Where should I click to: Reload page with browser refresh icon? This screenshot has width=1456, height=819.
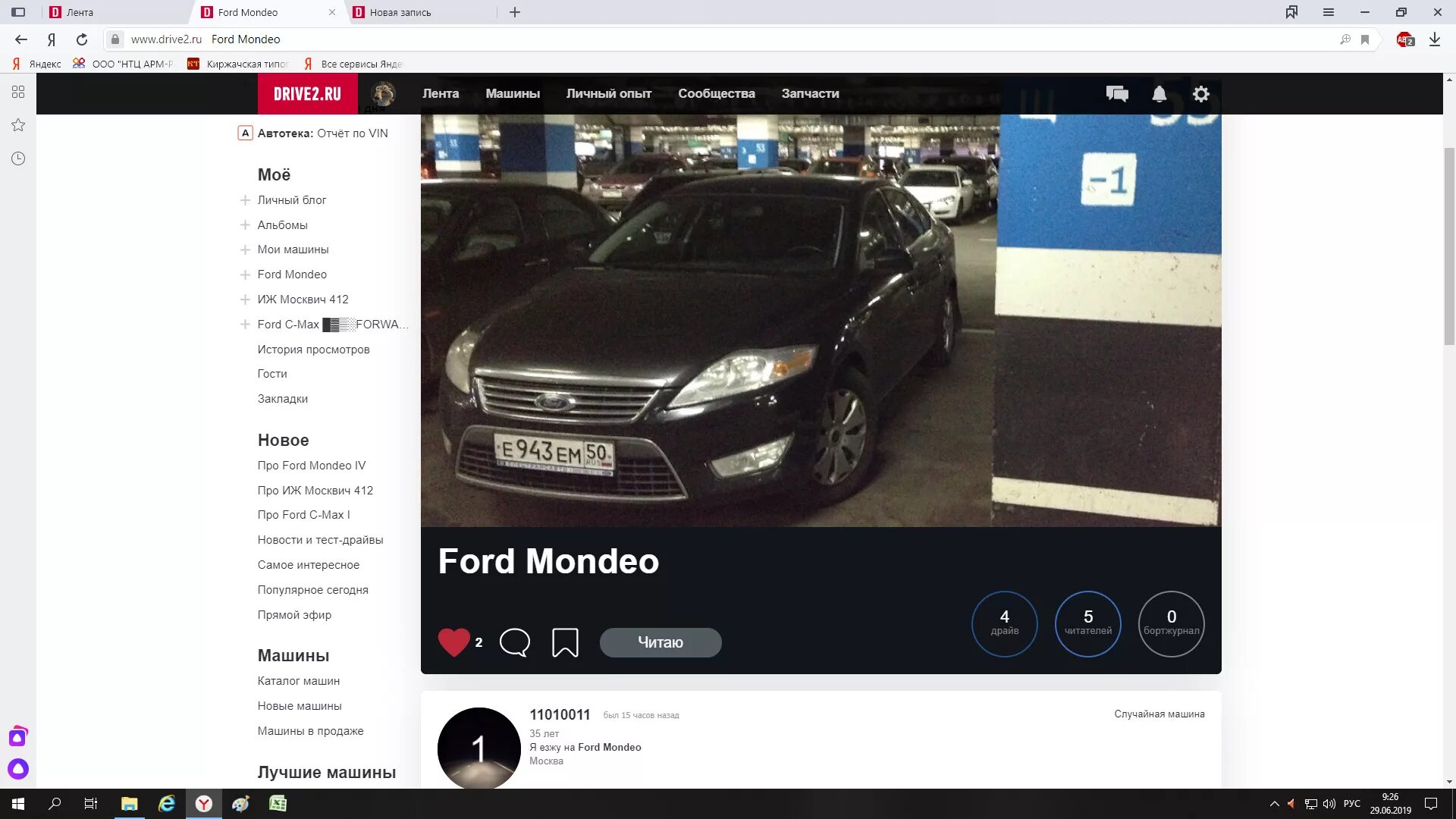tap(82, 39)
